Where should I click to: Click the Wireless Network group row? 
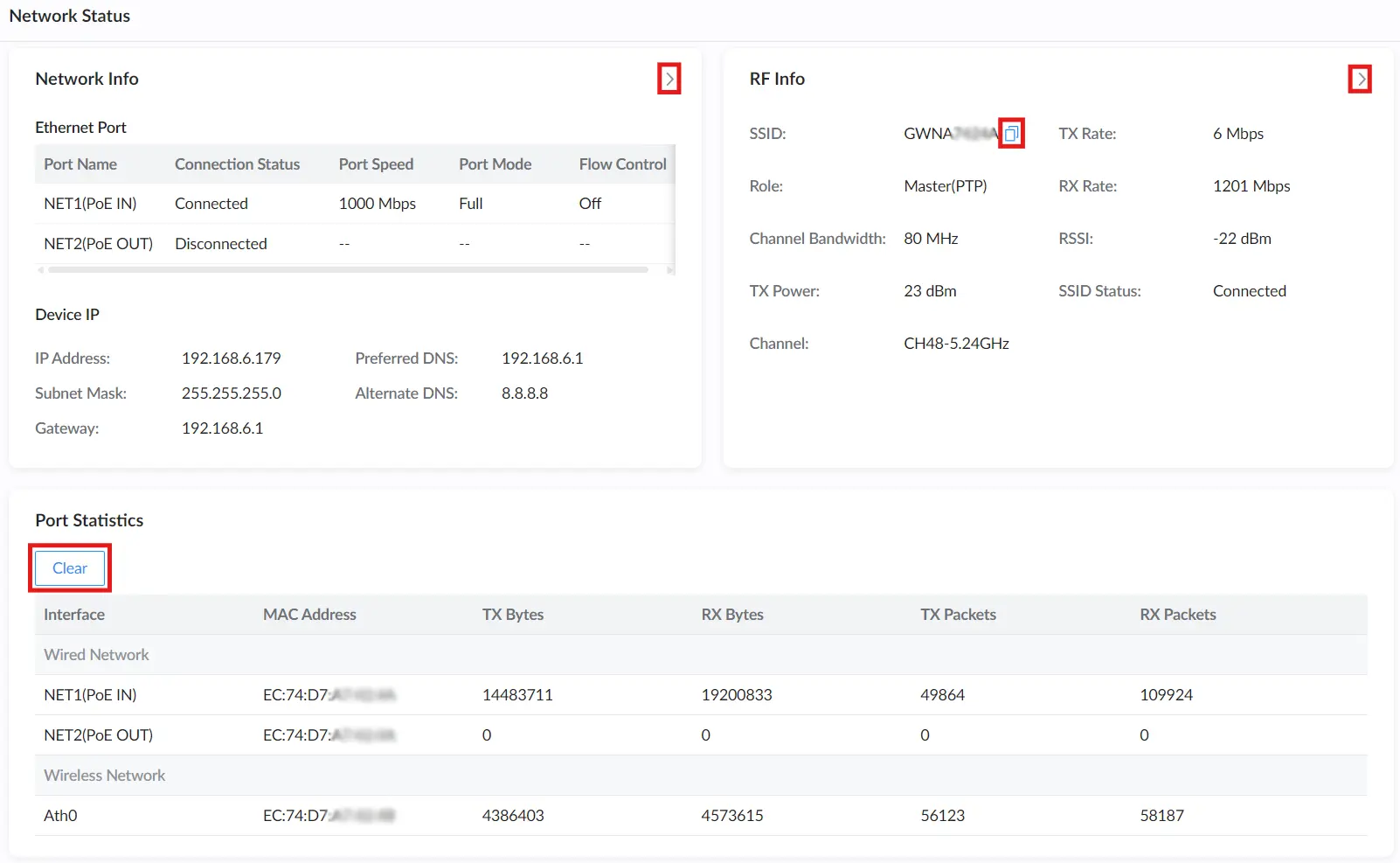coord(701,776)
